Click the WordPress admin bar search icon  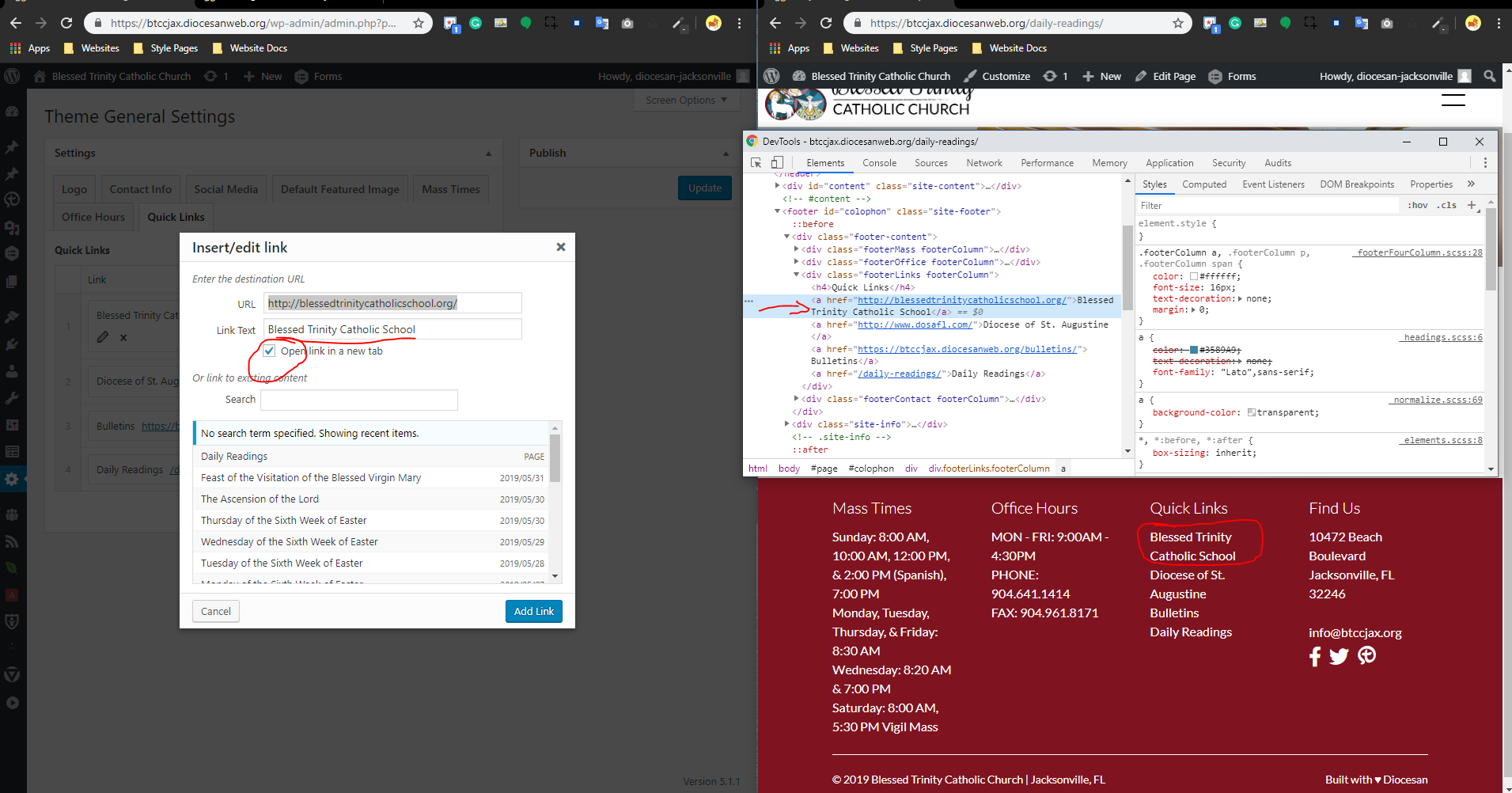tap(1489, 76)
